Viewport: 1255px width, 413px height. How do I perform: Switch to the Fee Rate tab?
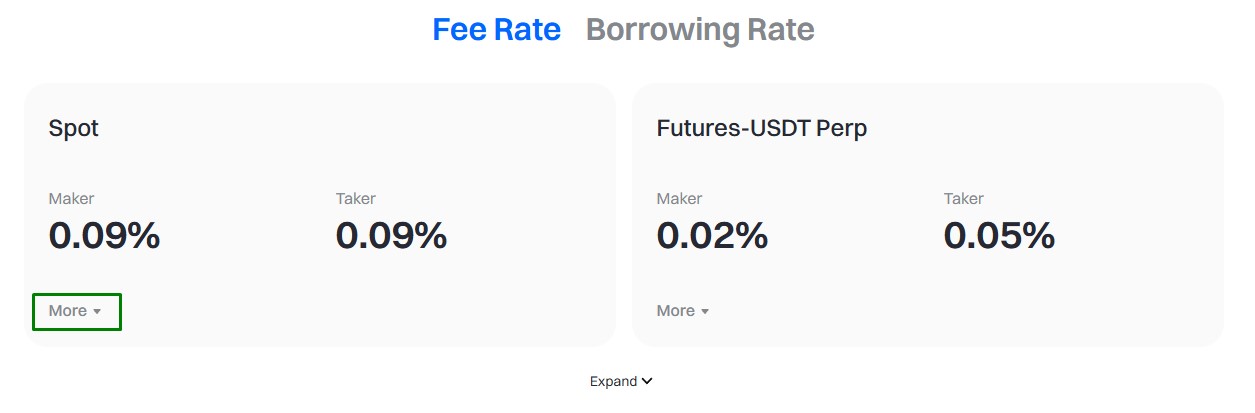click(496, 30)
